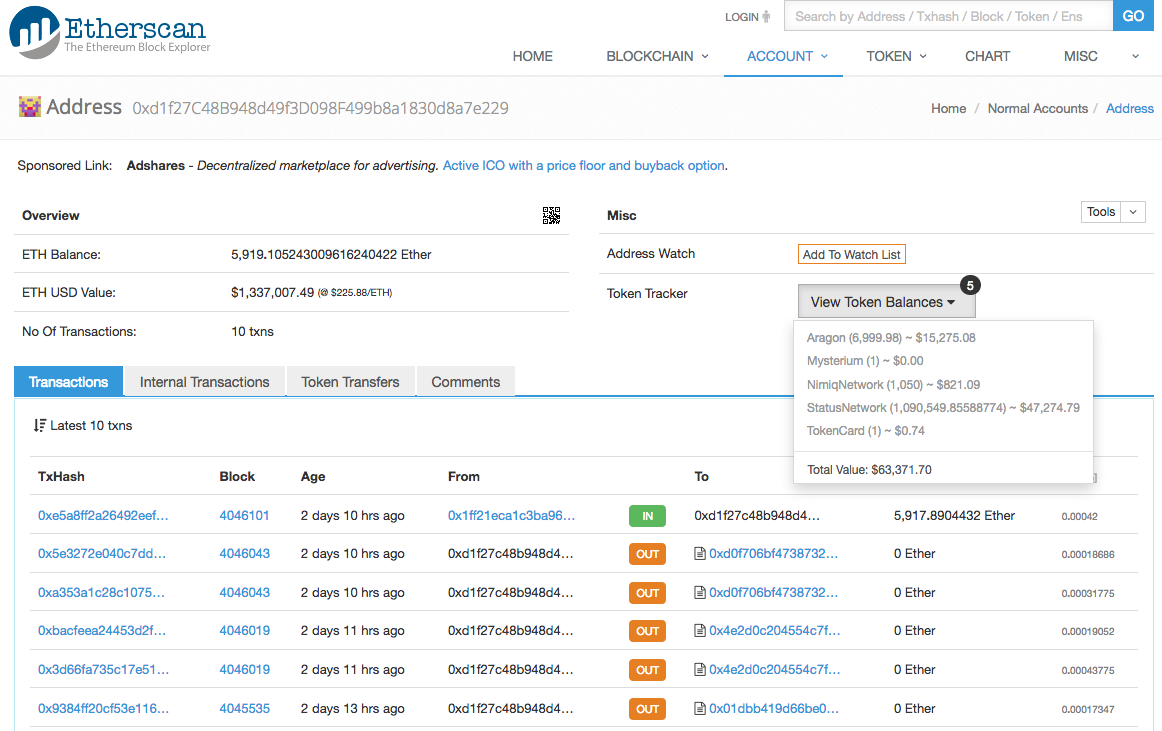Open block 4046101
This screenshot has height=731, width=1162.
click(245, 515)
